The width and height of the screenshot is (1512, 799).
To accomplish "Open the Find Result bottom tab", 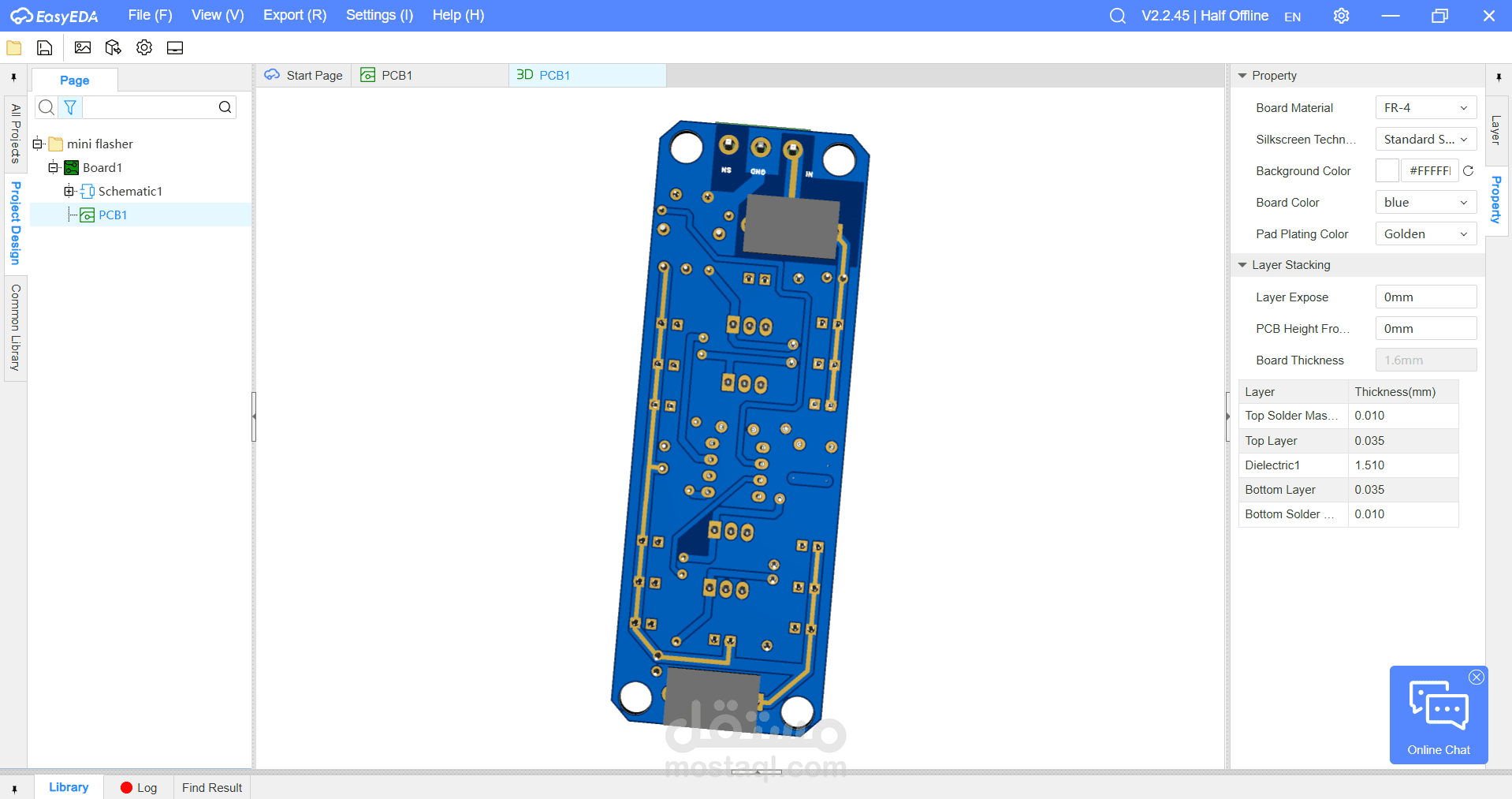I will tap(212, 788).
